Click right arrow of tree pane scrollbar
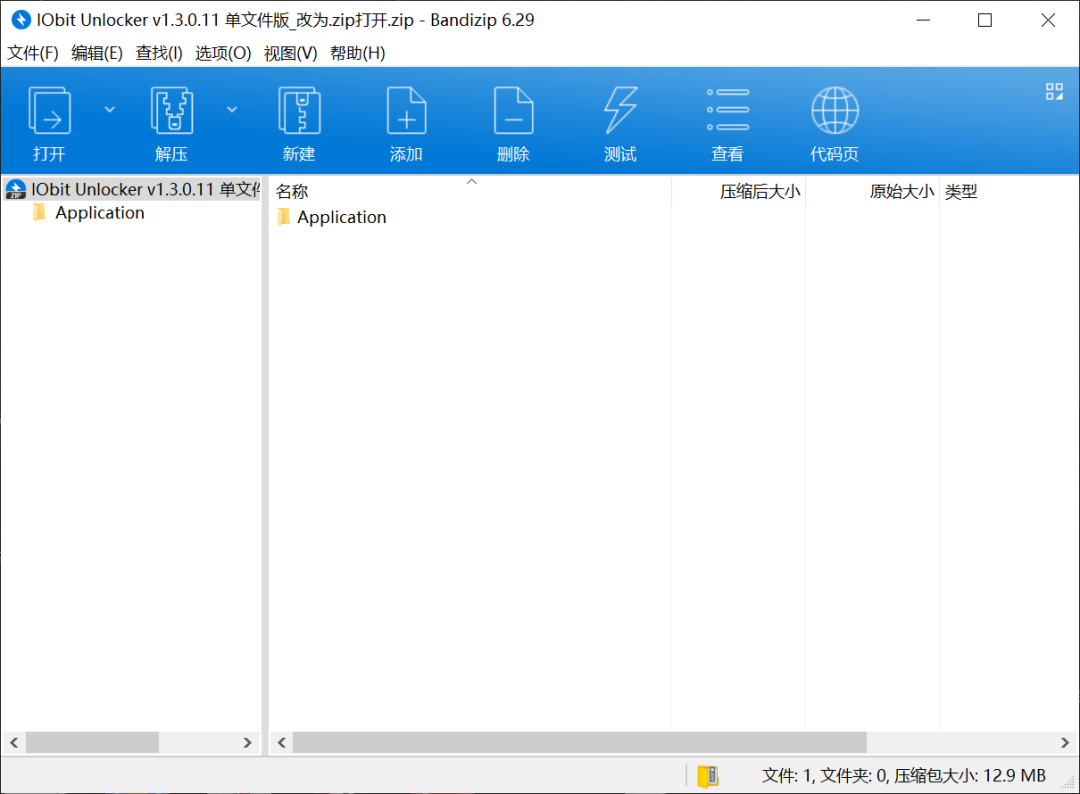This screenshot has height=794, width=1080. [x=247, y=742]
